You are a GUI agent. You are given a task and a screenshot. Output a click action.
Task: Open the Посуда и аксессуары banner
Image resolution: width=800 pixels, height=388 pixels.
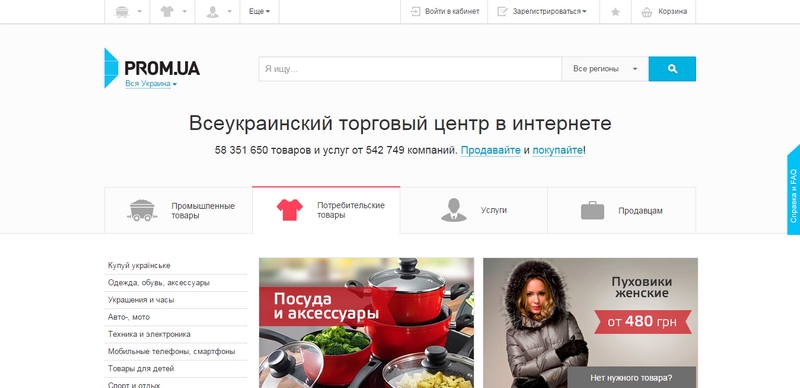click(x=366, y=323)
